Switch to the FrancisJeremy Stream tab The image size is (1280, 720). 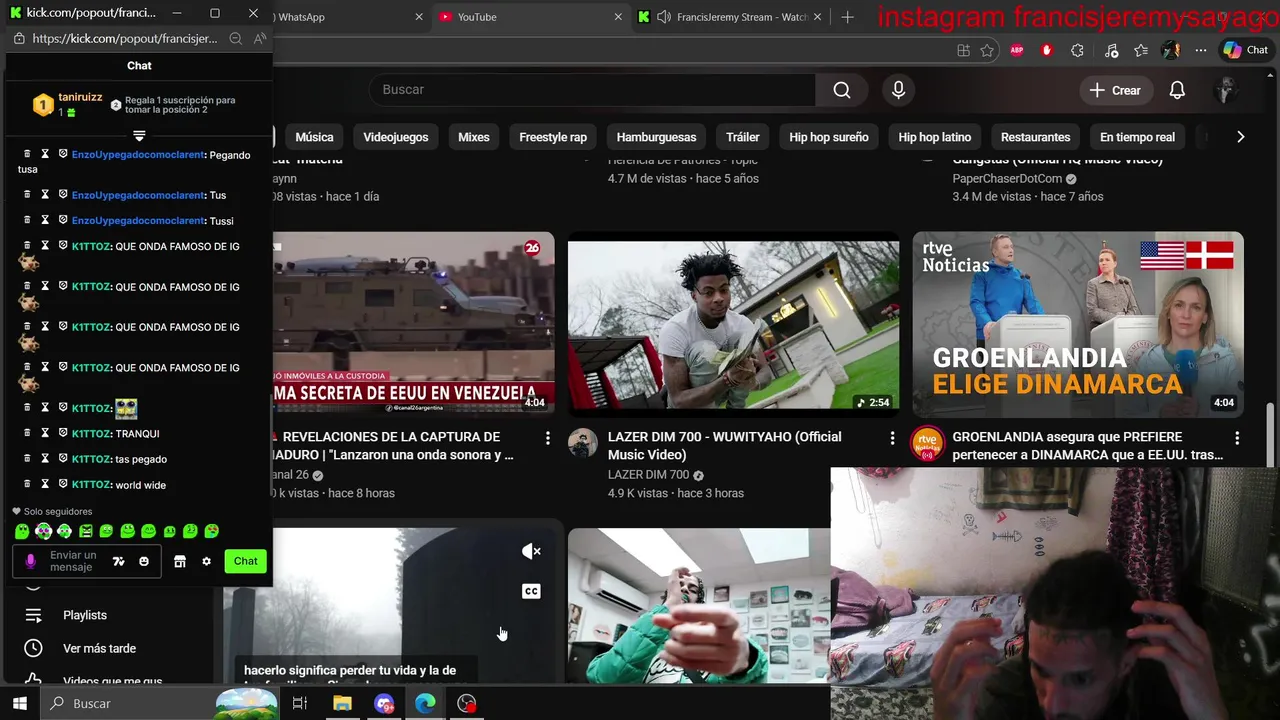click(x=730, y=17)
